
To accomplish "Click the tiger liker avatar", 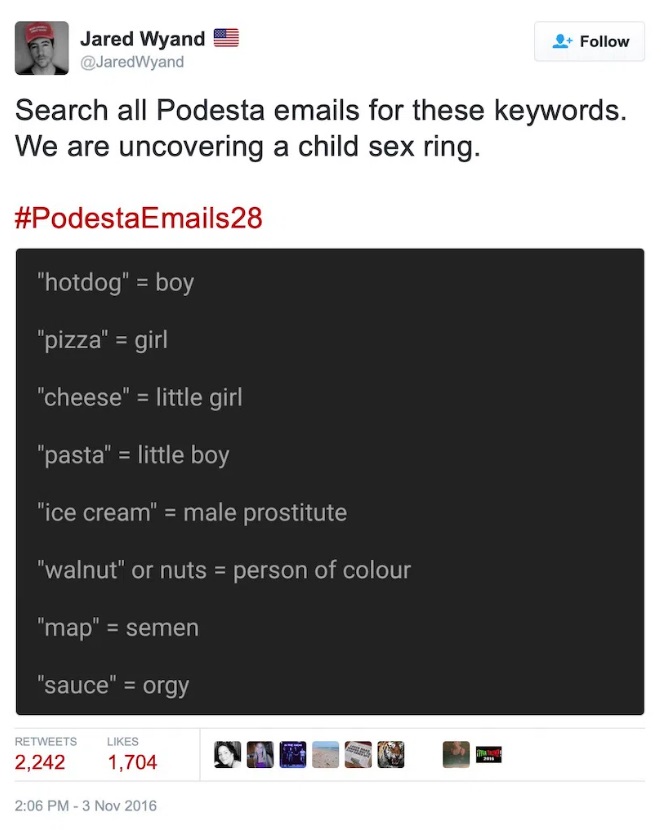I will (391, 755).
